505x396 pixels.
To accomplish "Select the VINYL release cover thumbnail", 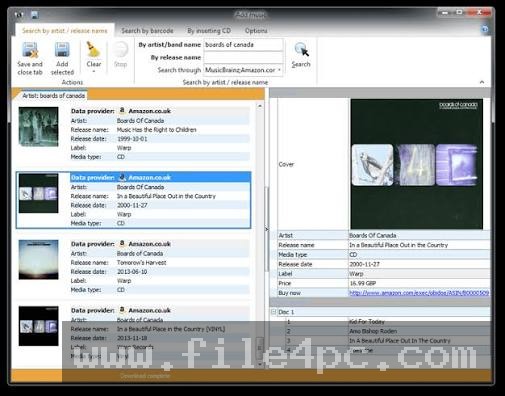I will coord(38,326).
